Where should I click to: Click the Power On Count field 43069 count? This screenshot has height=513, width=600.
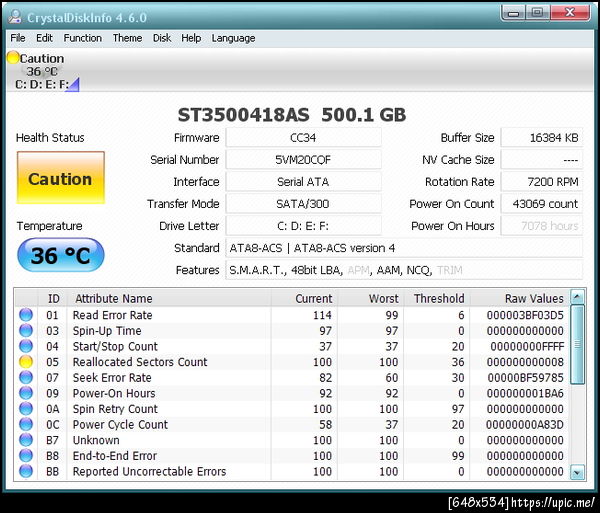click(x=542, y=204)
